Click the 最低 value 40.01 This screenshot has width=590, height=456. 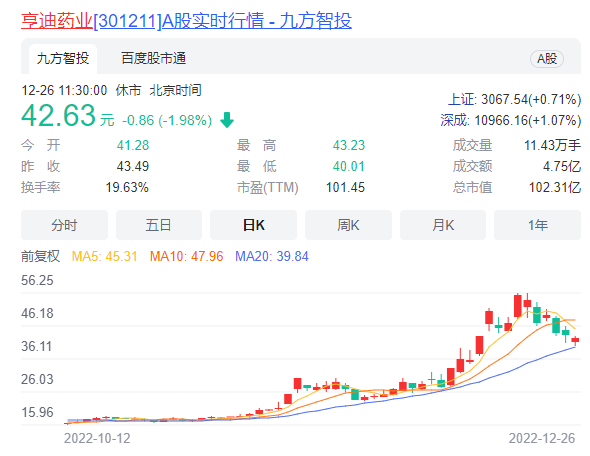[x=349, y=166]
